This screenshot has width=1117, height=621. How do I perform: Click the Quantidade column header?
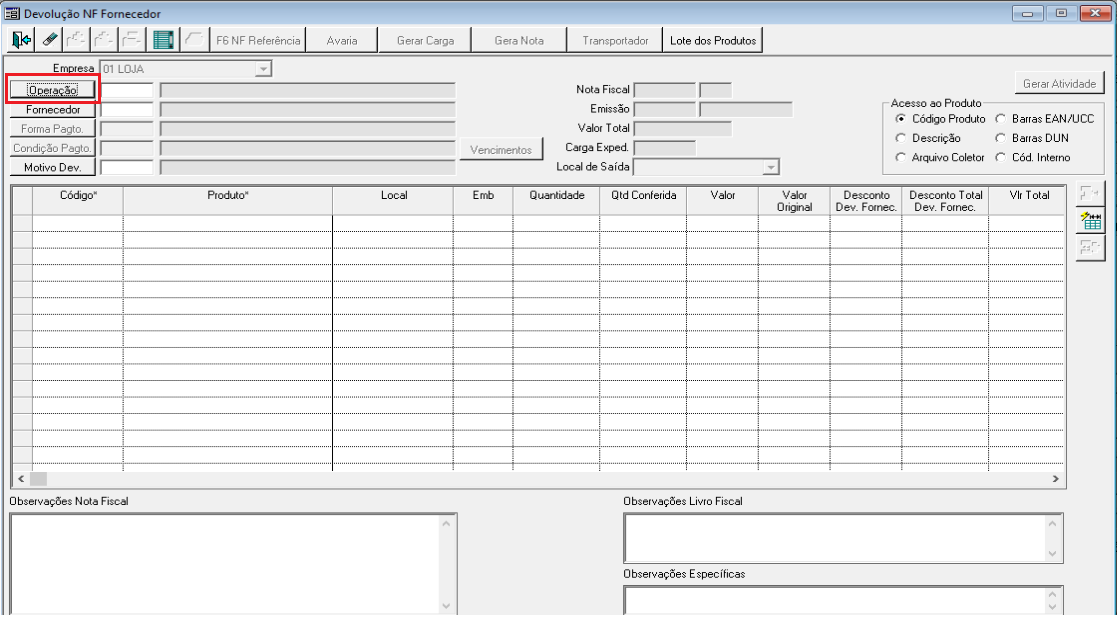click(x=556, y=201)
